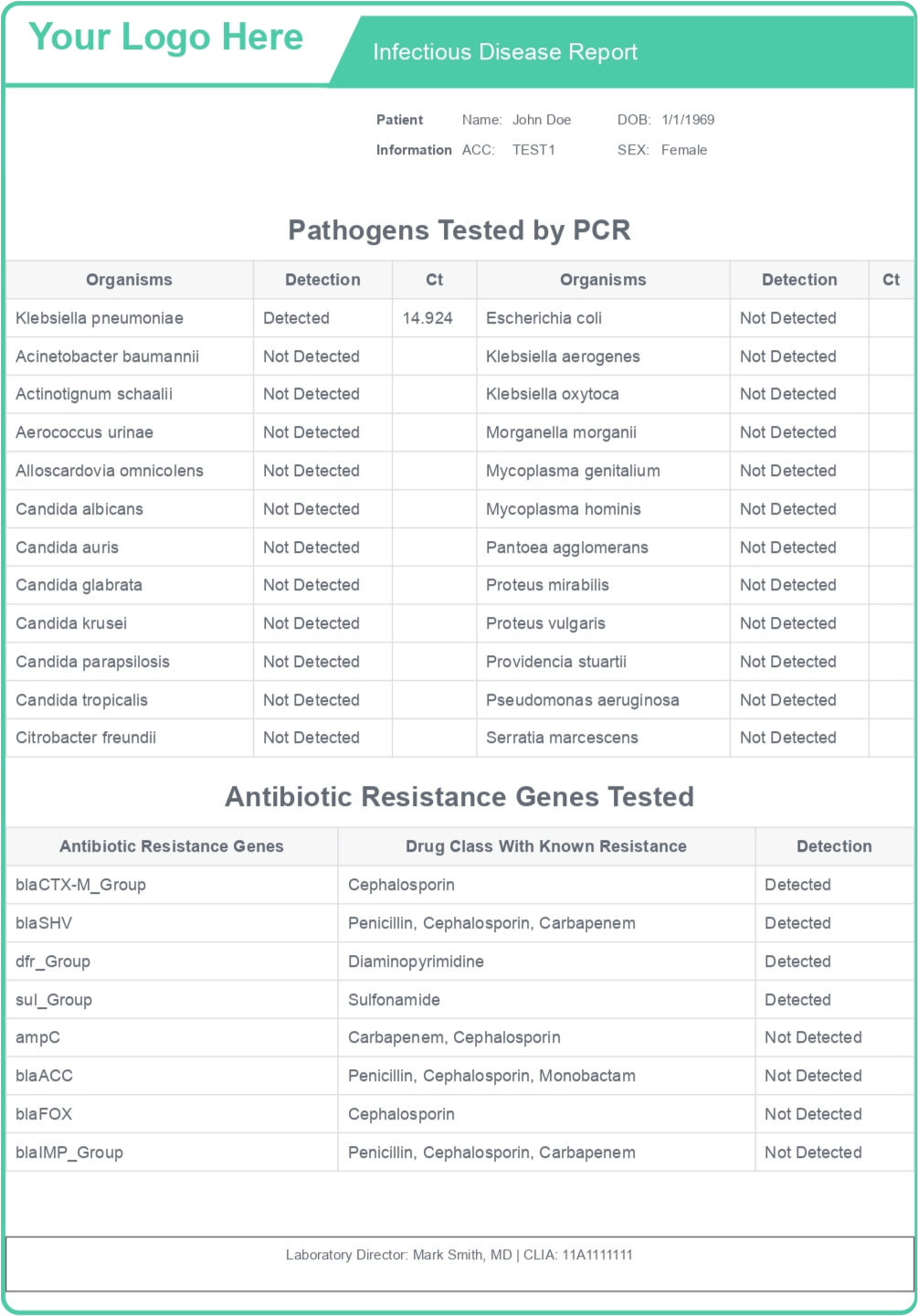This screenshot has width=918, height=1316.
Task: Click the Not Detected result for blaFOX
Action: 813,1114
